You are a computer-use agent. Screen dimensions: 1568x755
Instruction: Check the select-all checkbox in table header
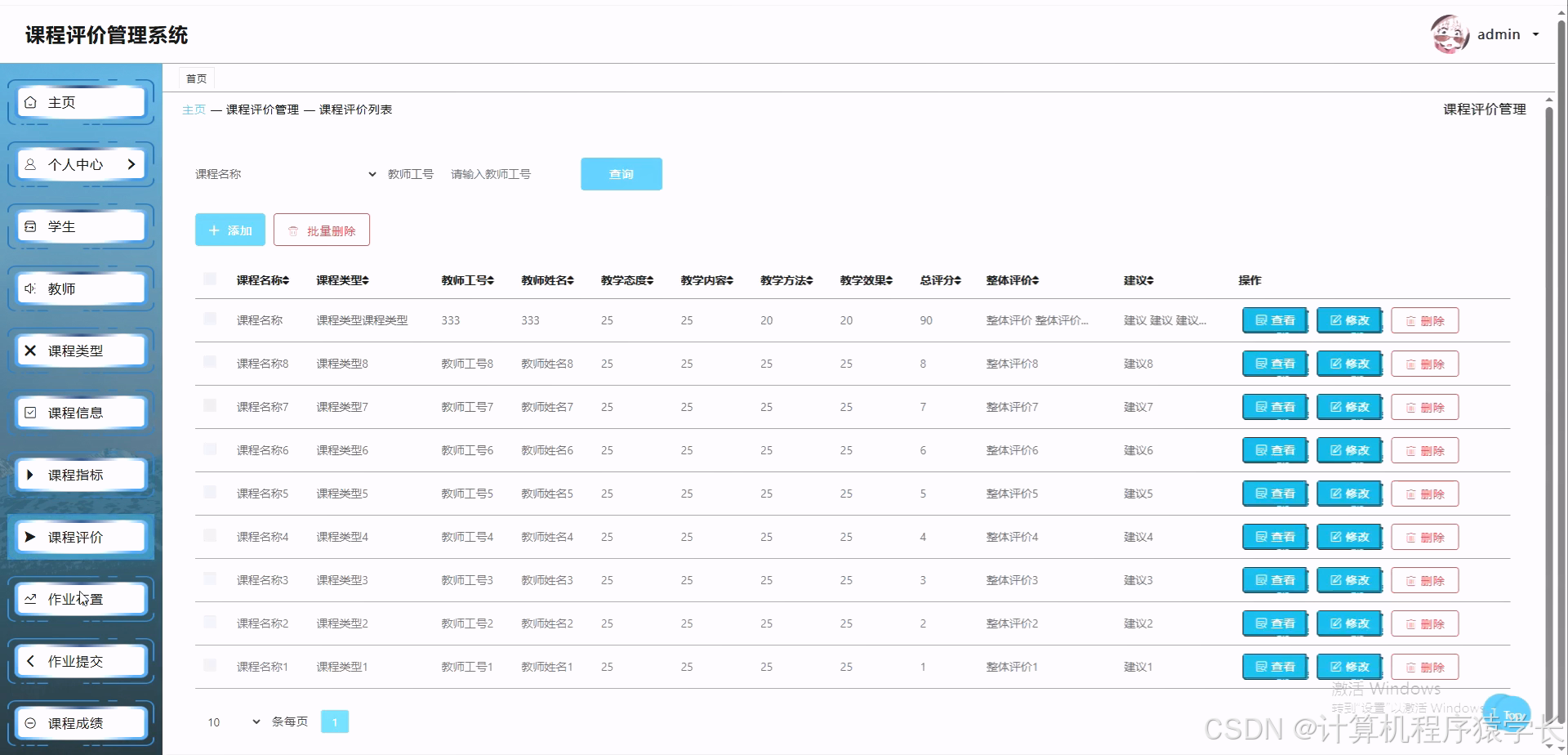210,278
